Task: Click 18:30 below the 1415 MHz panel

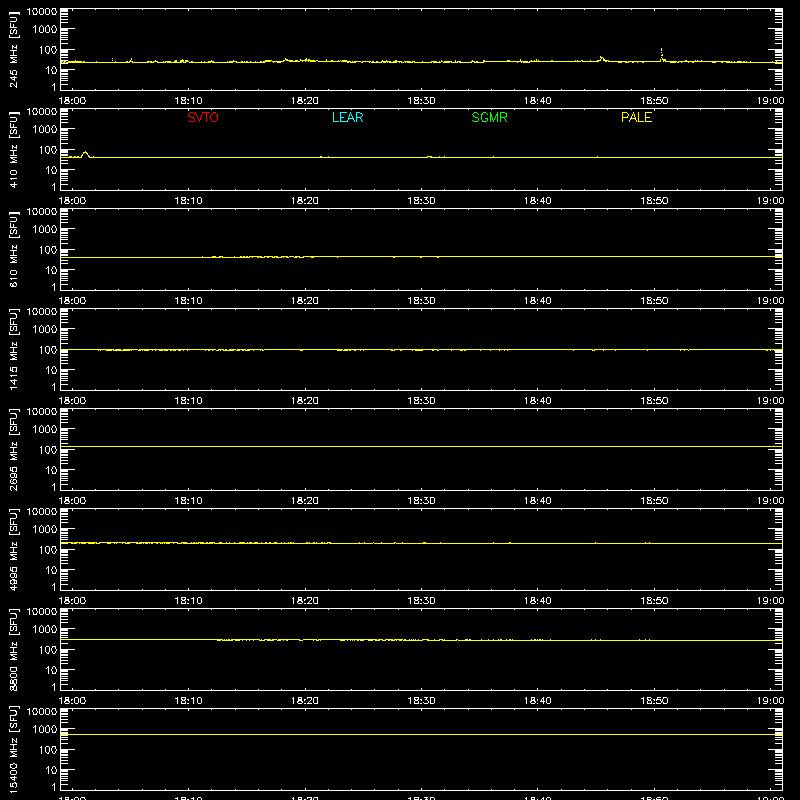Action: point(421,401)
